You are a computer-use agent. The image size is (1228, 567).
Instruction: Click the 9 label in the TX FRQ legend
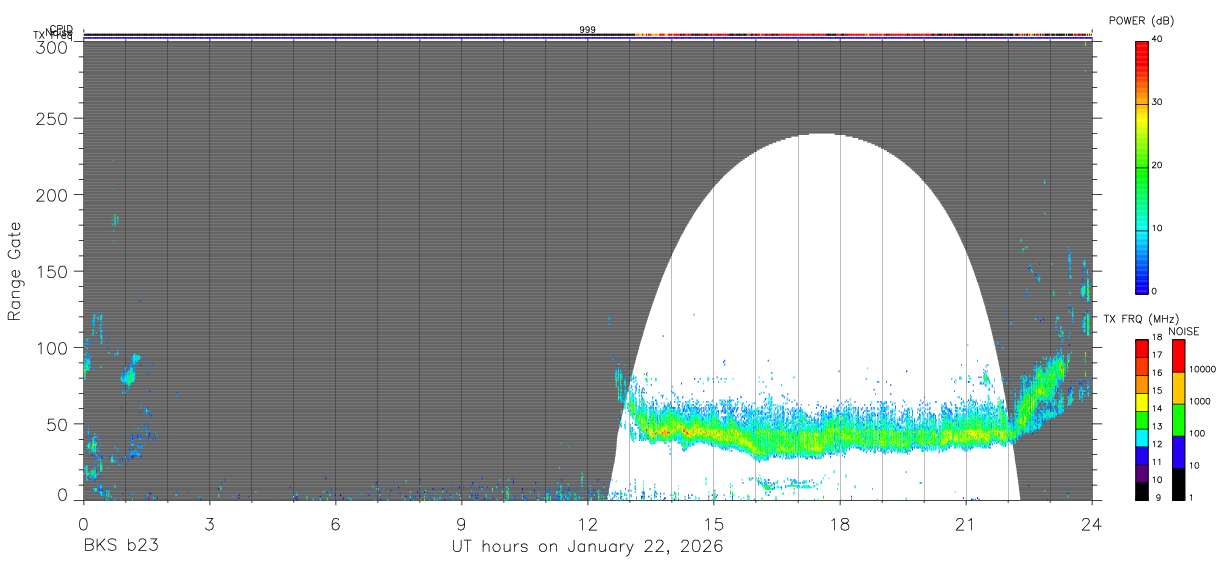point(1156,497)
